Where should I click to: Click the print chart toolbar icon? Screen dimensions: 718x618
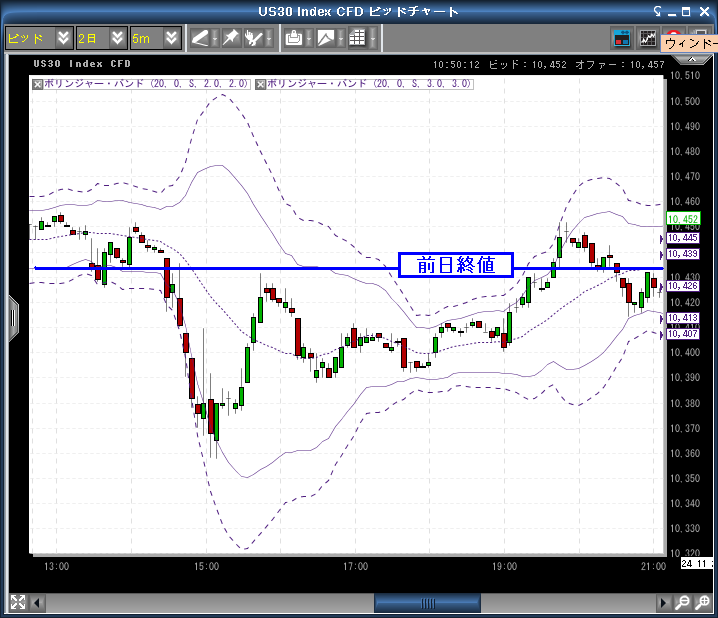pyautogui.click(x=294, y=38)
